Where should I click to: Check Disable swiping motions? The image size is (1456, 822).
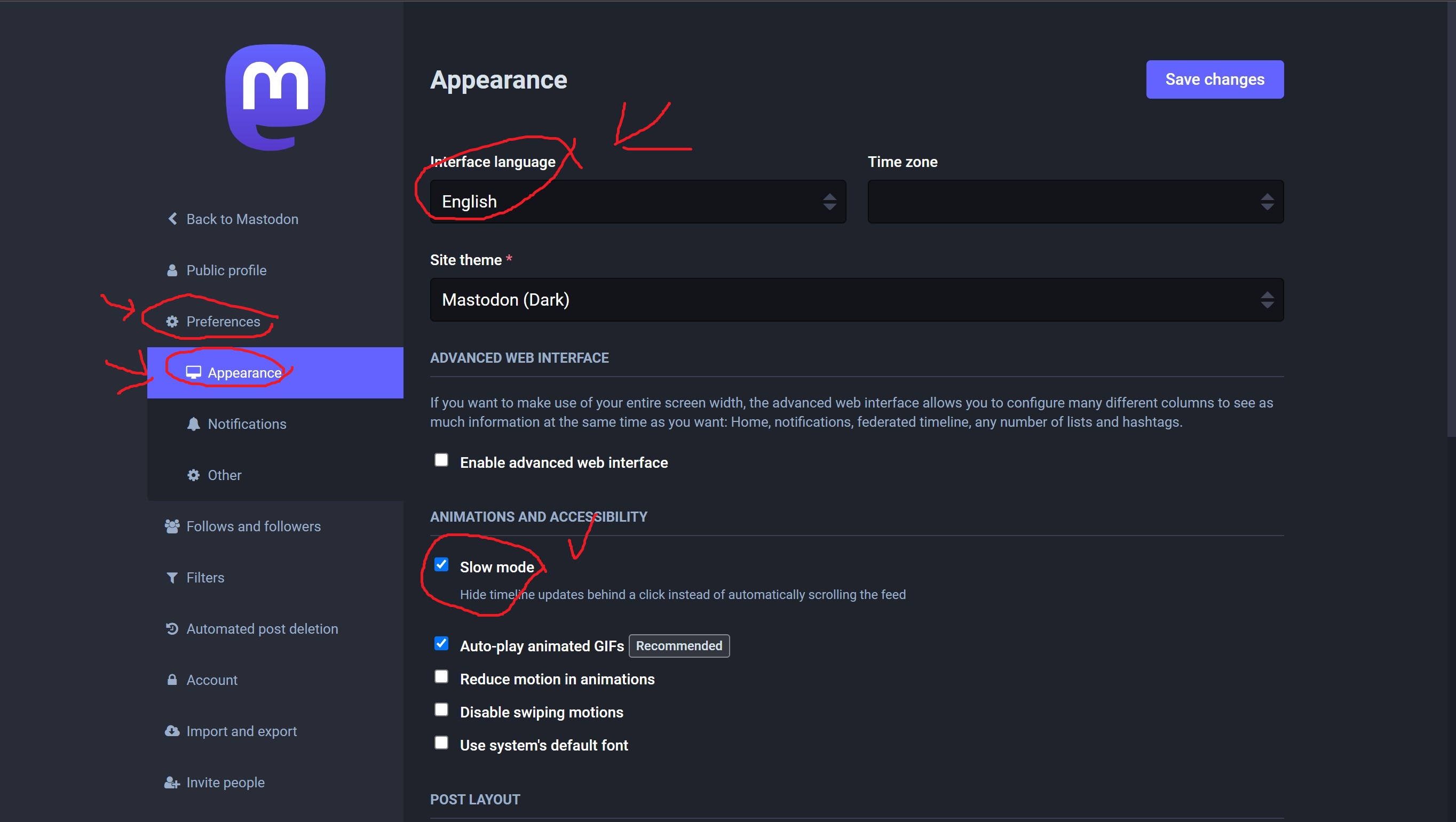point(441,709)
